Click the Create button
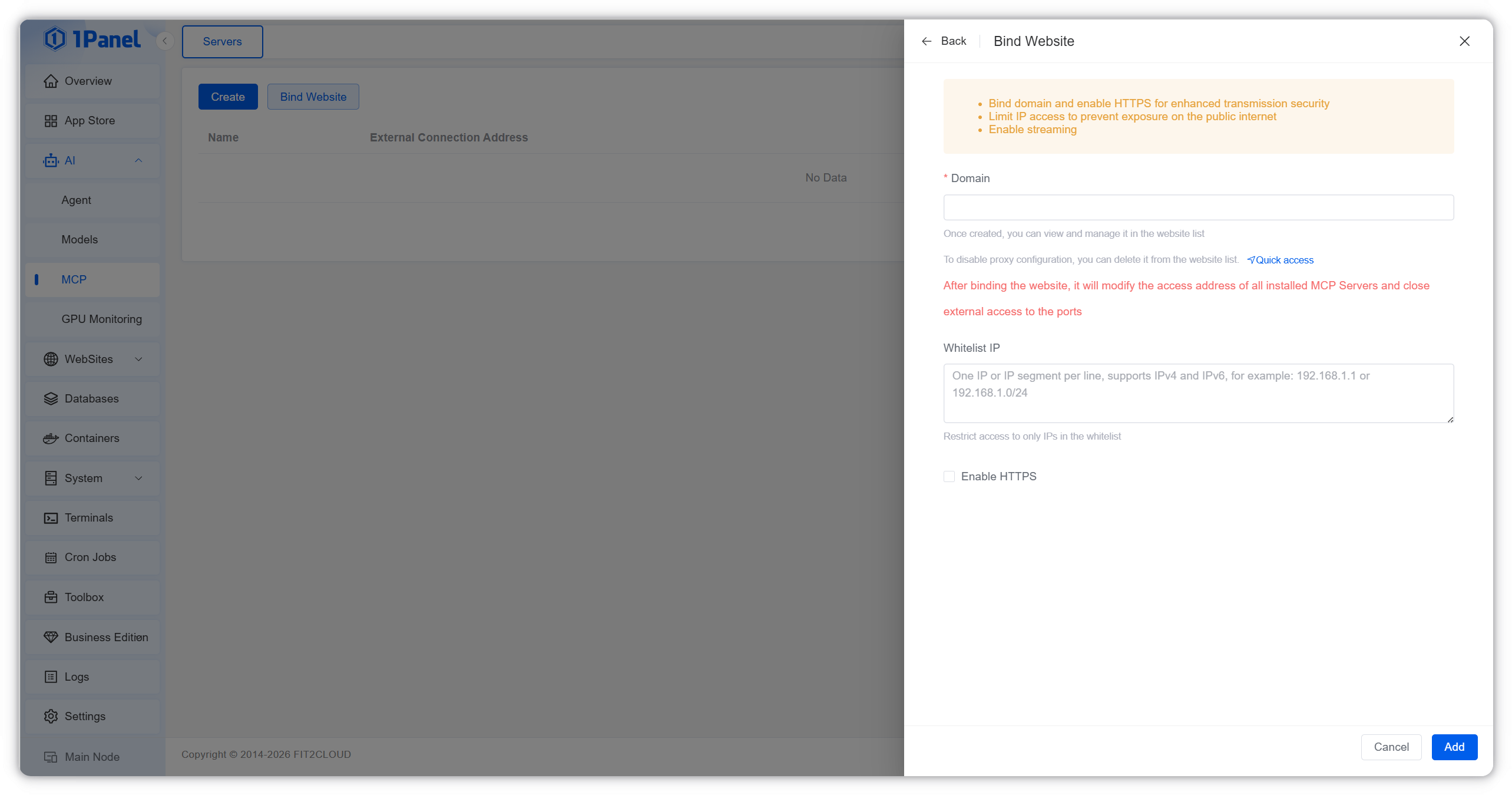The image size is (1512, 795). tap(228, 97)
